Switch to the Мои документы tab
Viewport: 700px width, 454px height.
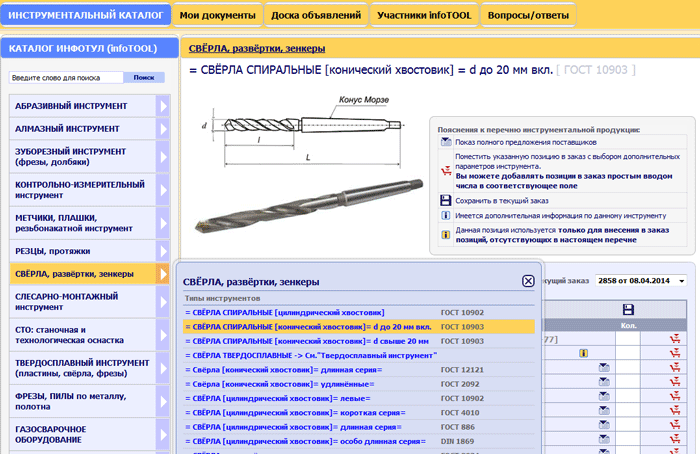pyautogui.click(x=218, y=14)
